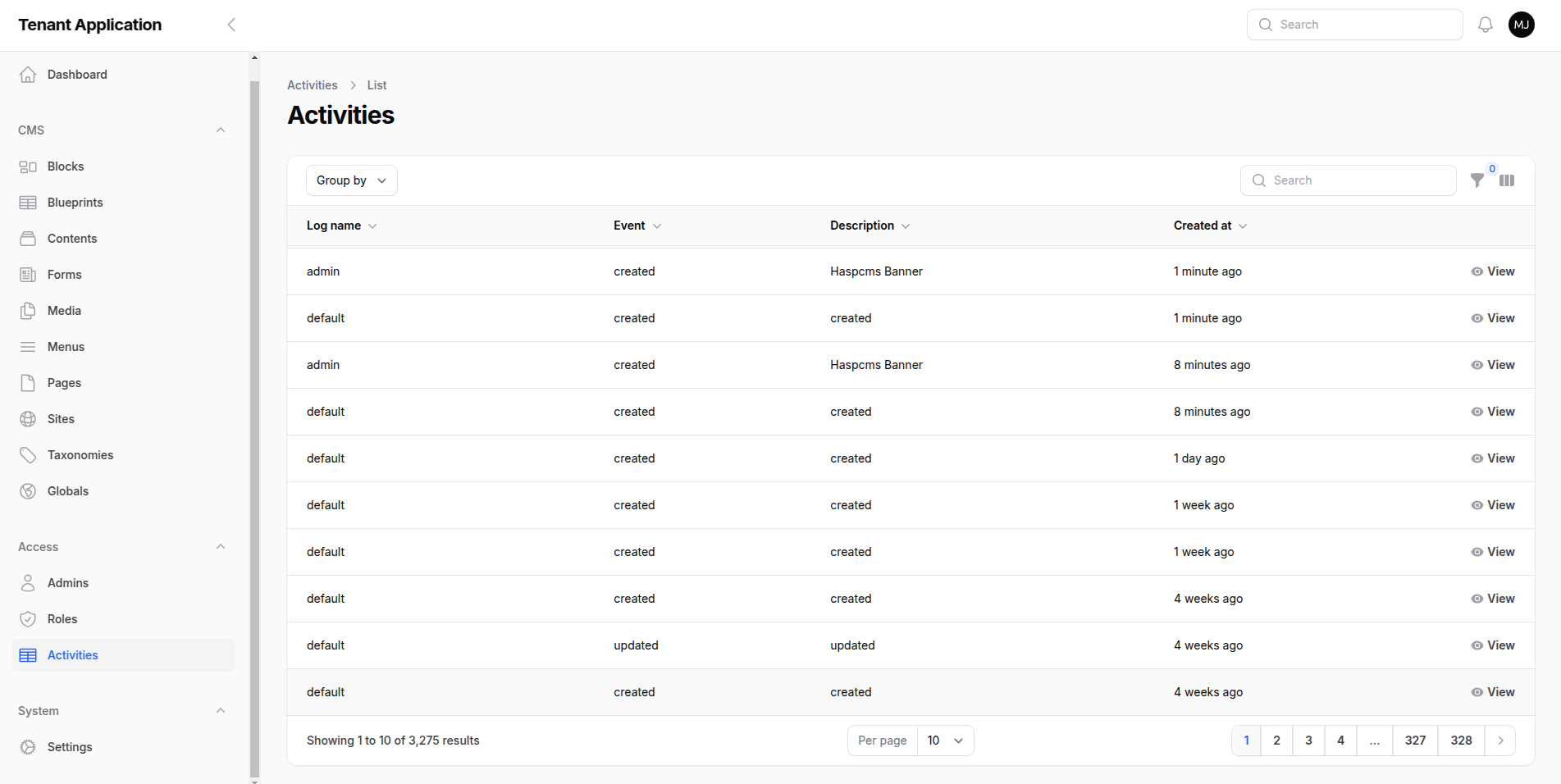The width and height of the screenshot is (1561, 784).
Task: Toggle columns with the column manager icon
Action: [x=1507, y=180]
